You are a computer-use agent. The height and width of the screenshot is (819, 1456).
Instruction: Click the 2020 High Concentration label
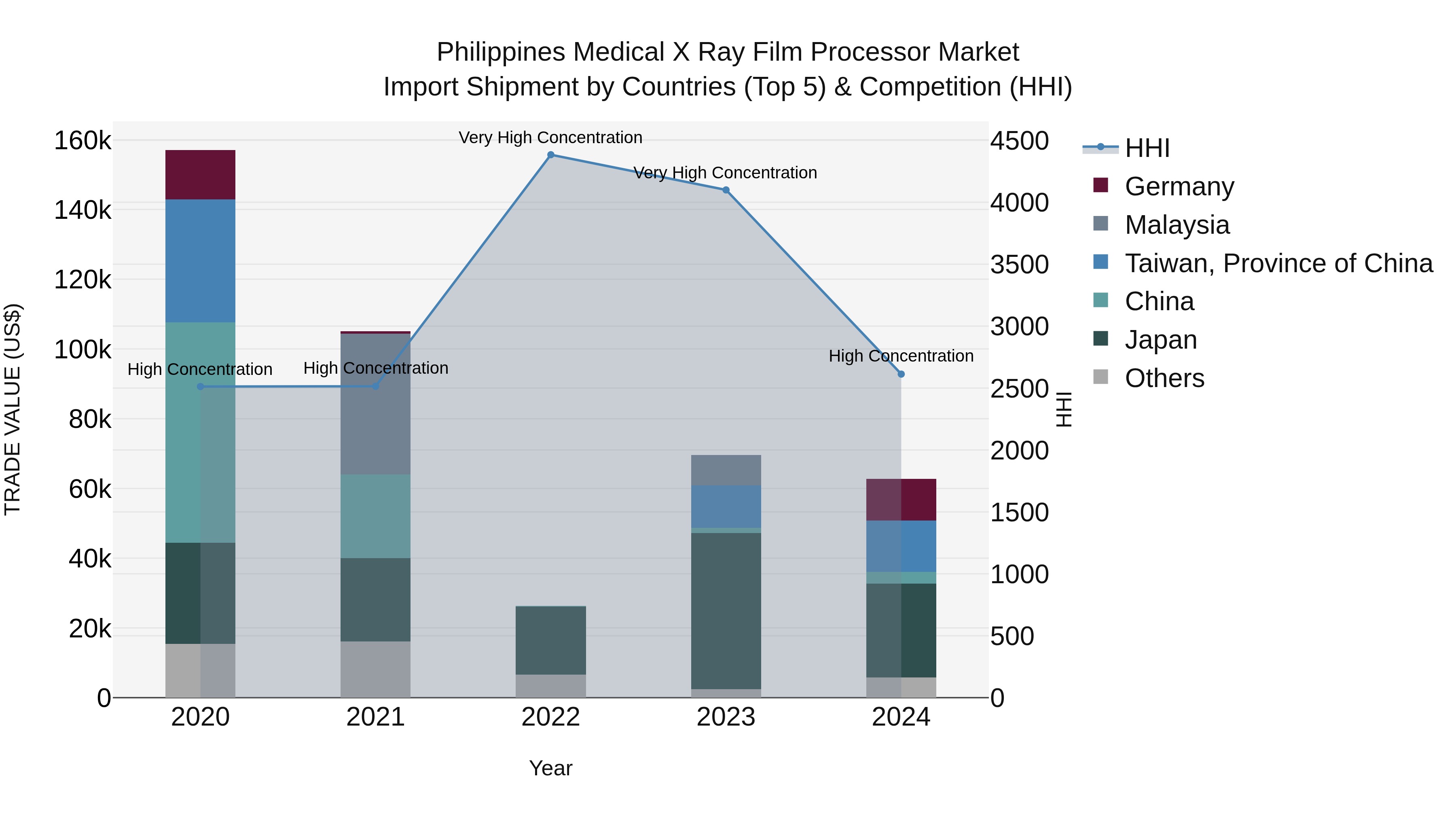(200, 369)
